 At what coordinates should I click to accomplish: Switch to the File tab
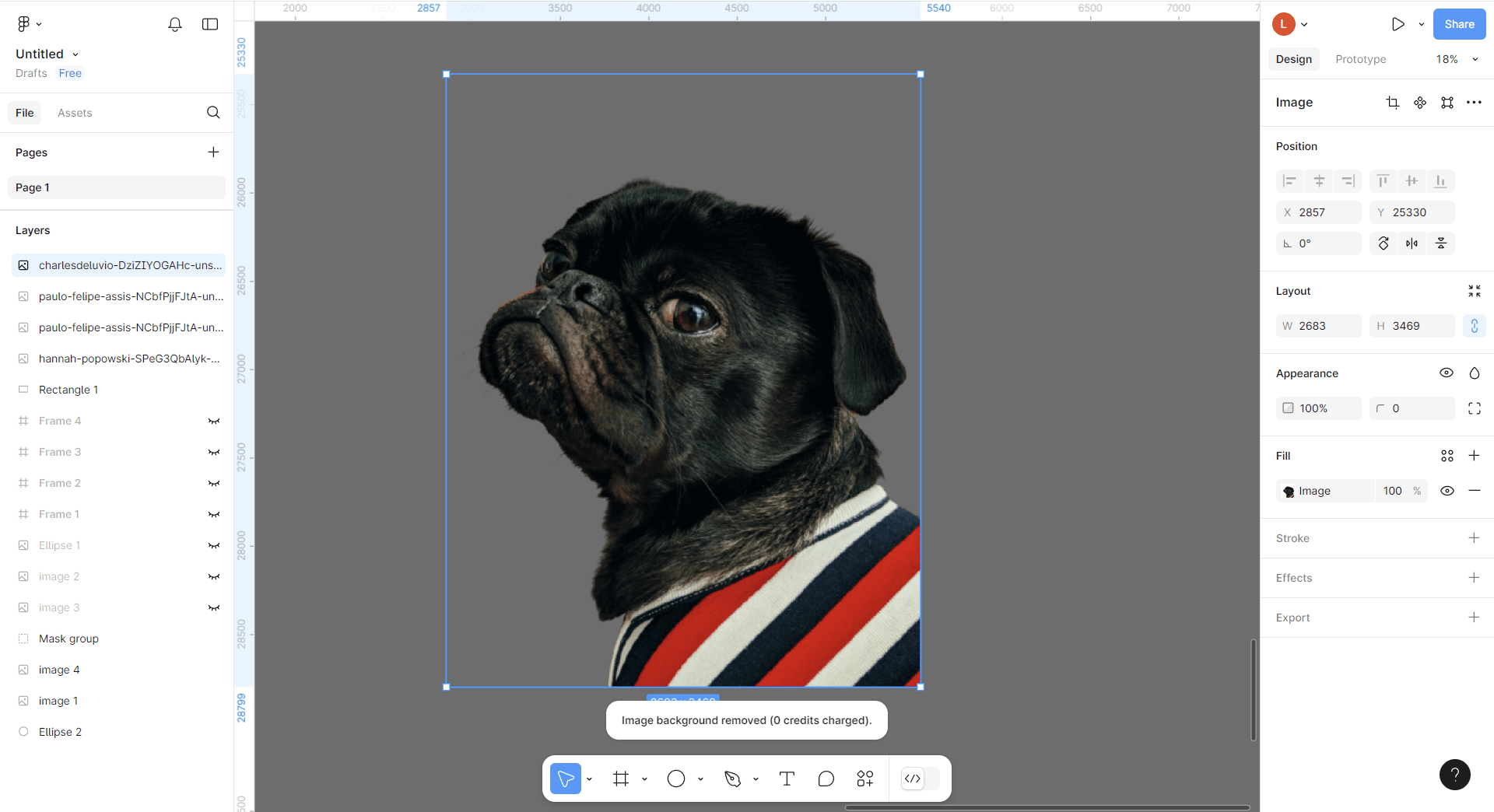[25, 113]
